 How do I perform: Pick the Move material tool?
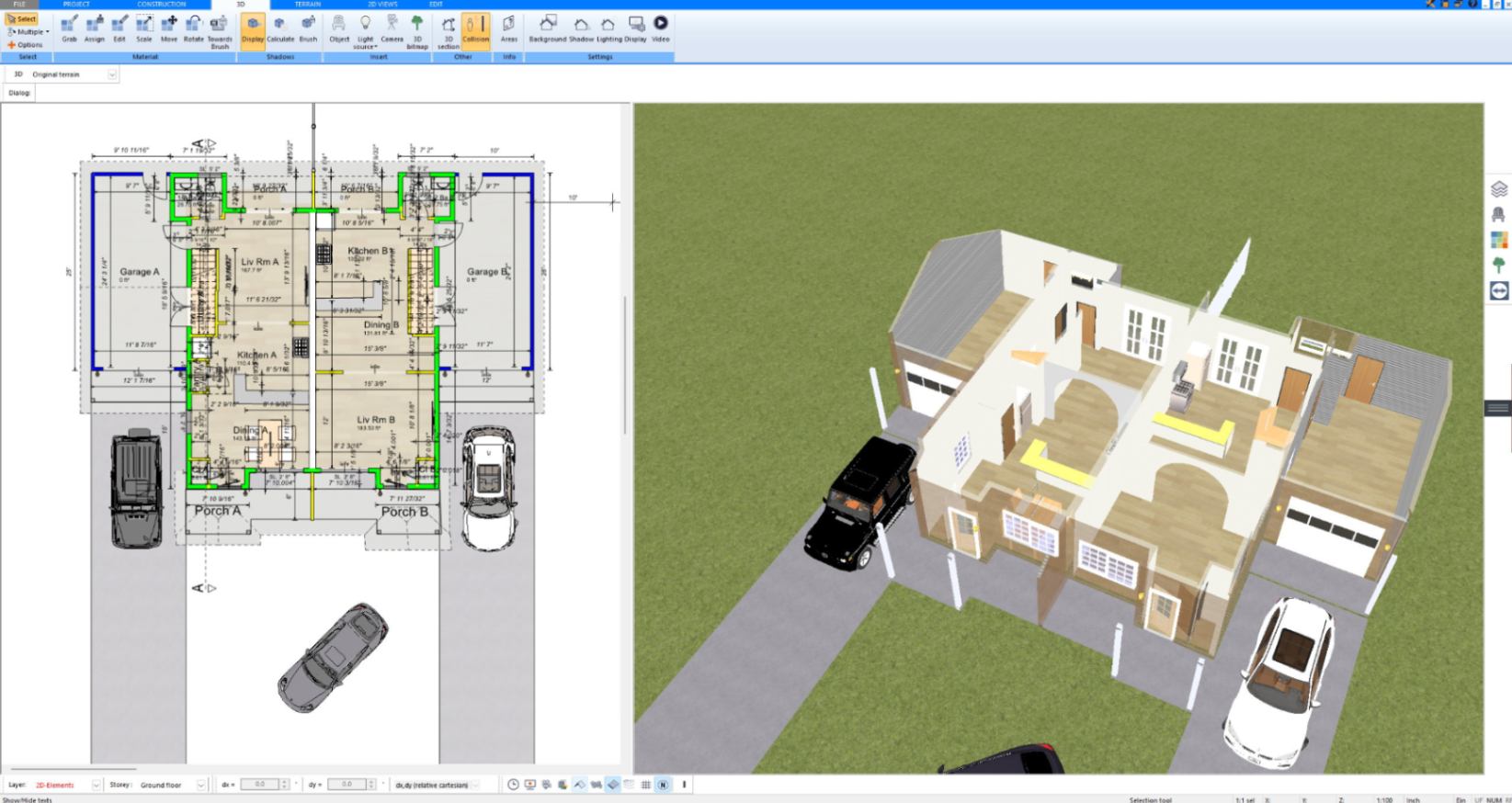169,29
